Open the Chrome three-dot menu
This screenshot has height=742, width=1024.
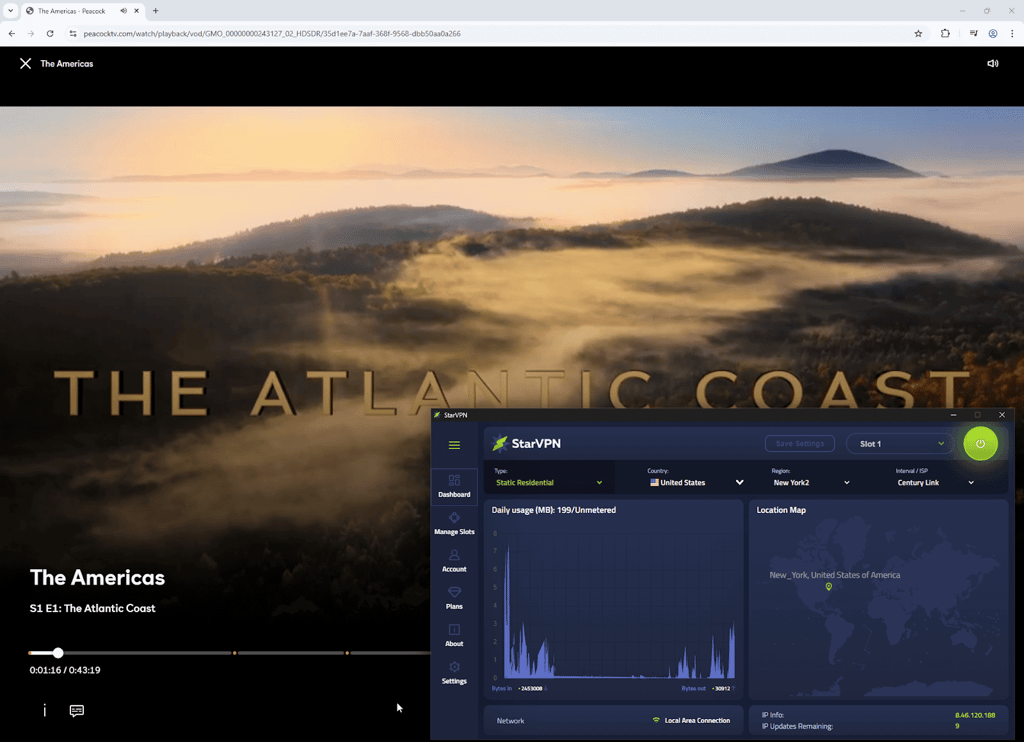tap(1012, 33)
